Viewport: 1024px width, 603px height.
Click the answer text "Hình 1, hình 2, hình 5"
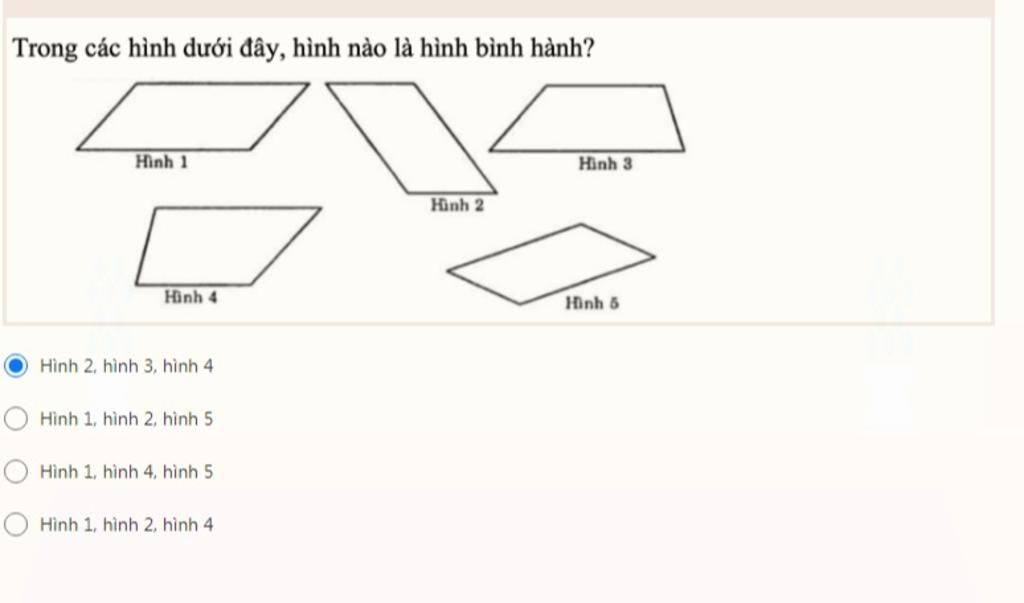click(127, 419)
